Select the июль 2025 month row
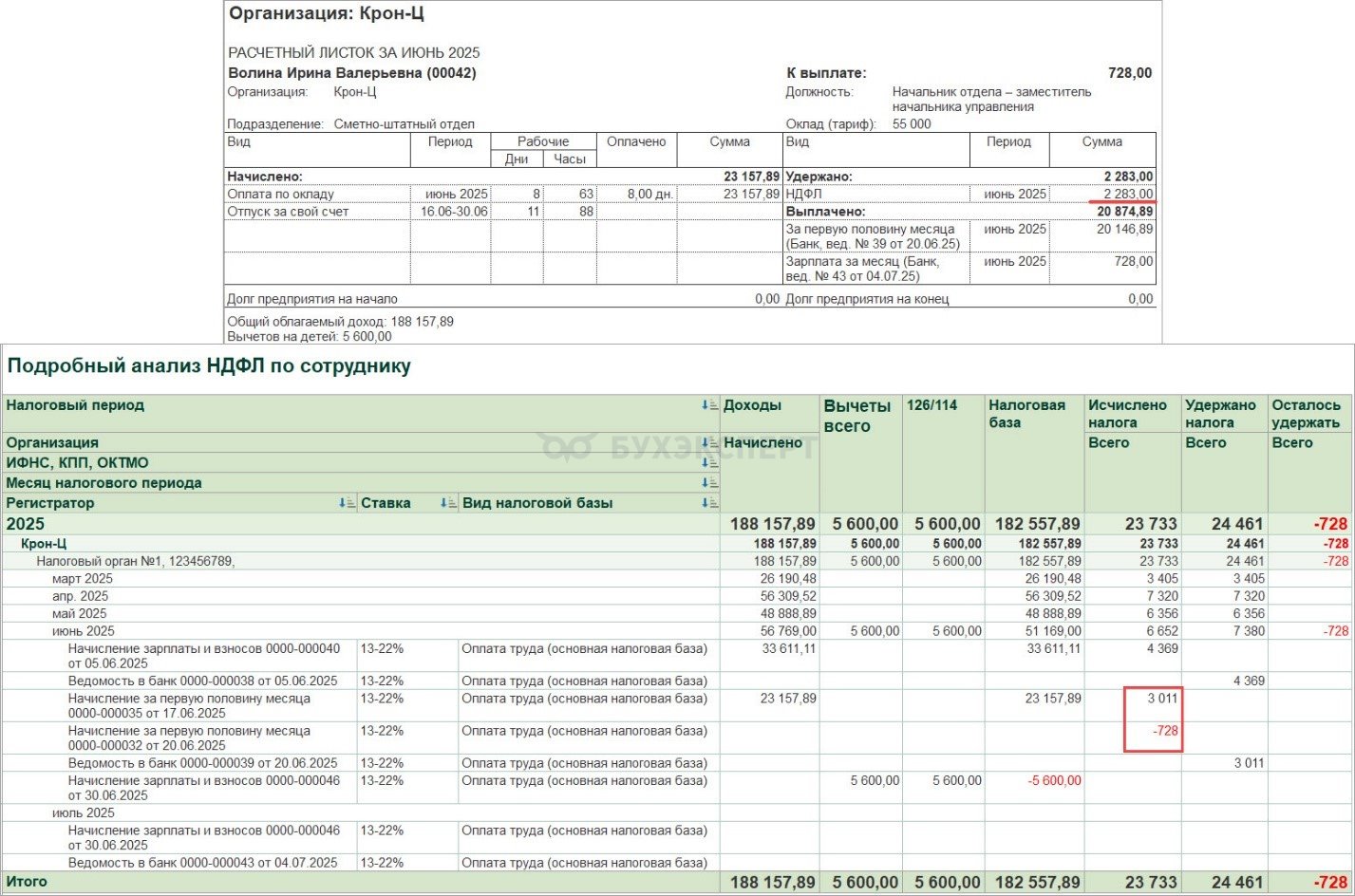 pos(678,812)
